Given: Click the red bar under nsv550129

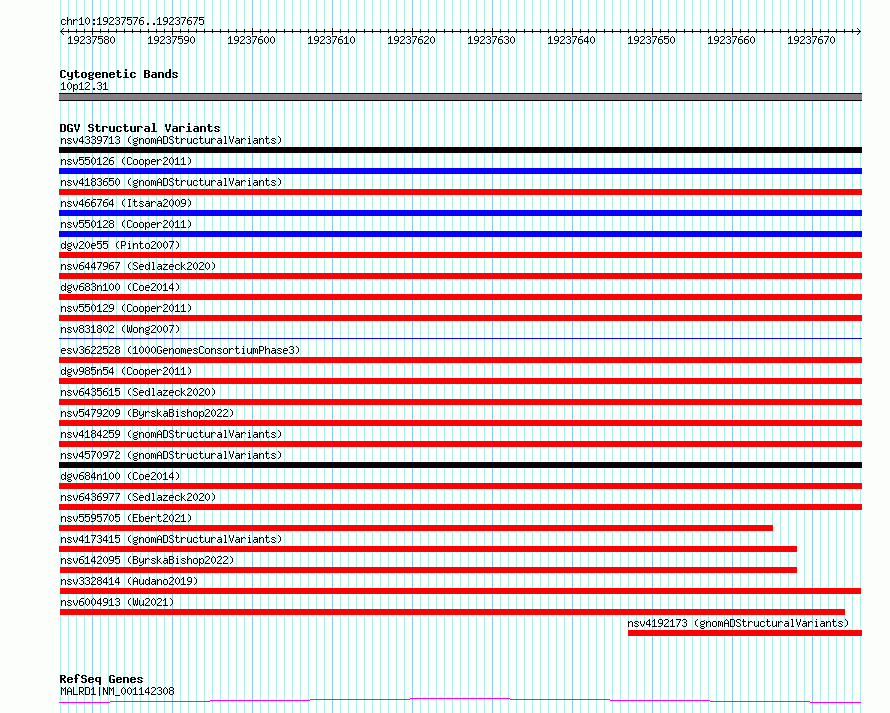Looking at the screenshot, I should click(460, 318).
